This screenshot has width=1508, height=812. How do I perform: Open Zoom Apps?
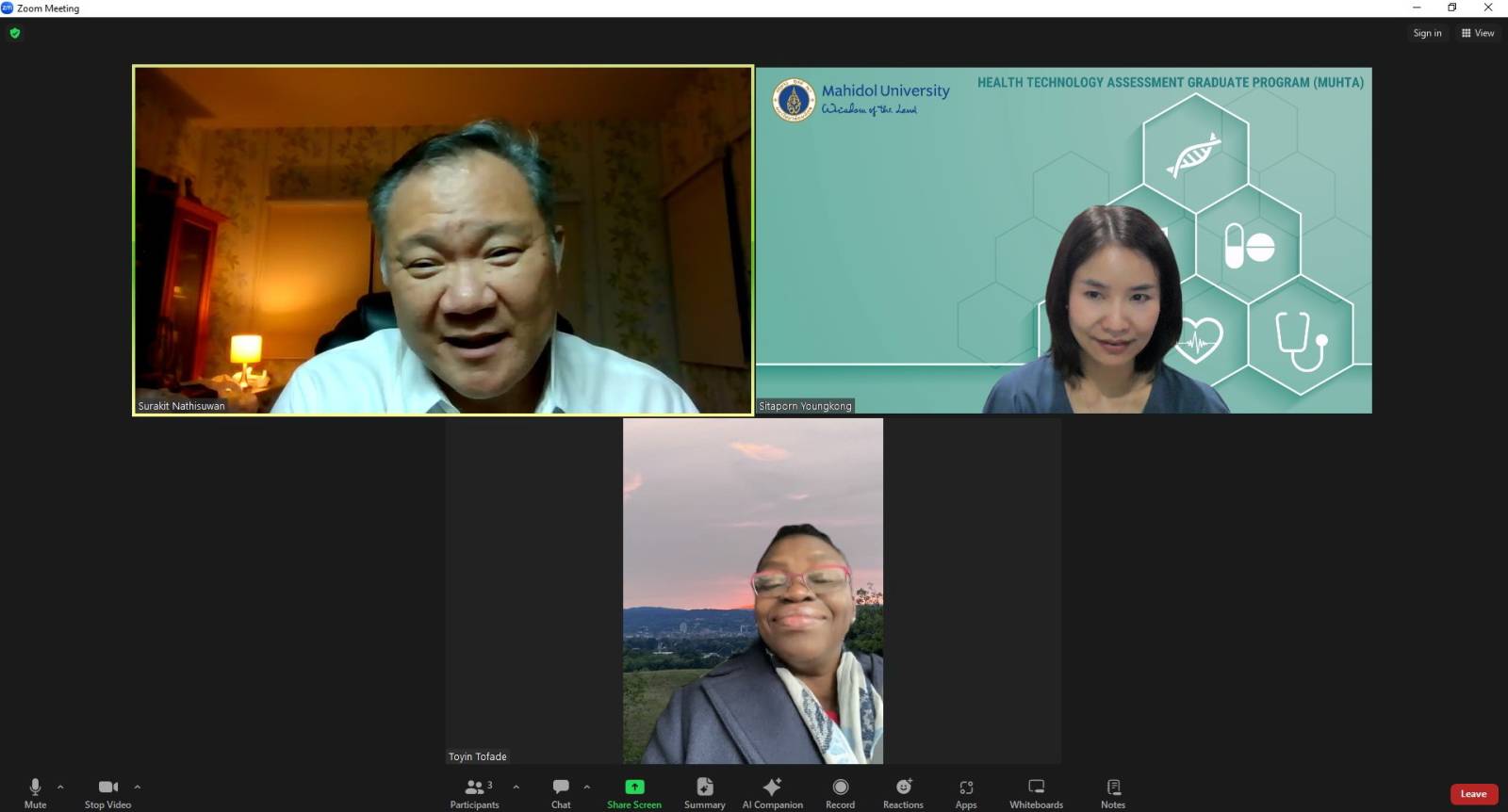pyautogui.click(x=966, y=793)
